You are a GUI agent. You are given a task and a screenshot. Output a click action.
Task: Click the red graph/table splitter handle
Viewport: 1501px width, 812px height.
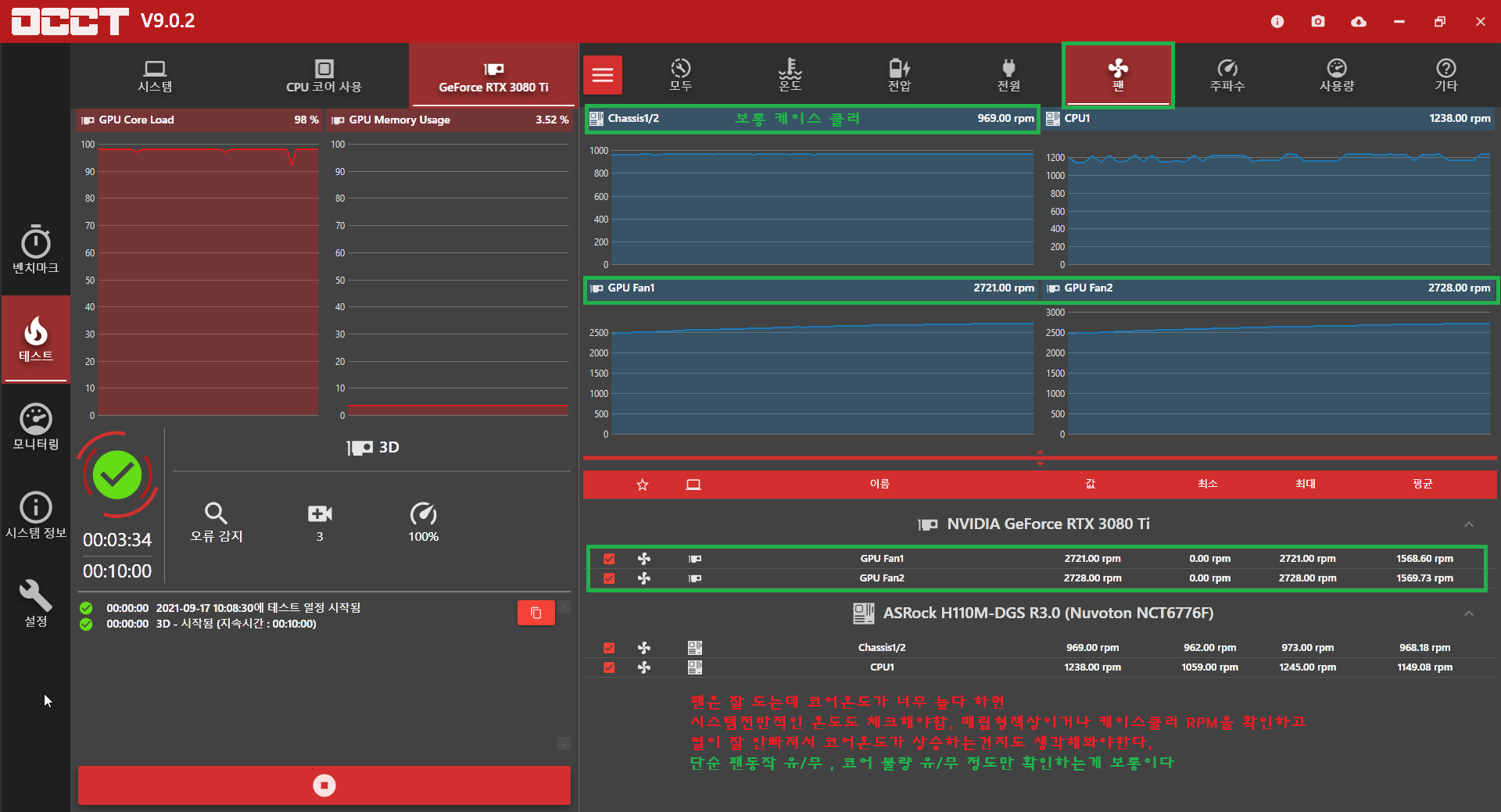point(1040,458)
